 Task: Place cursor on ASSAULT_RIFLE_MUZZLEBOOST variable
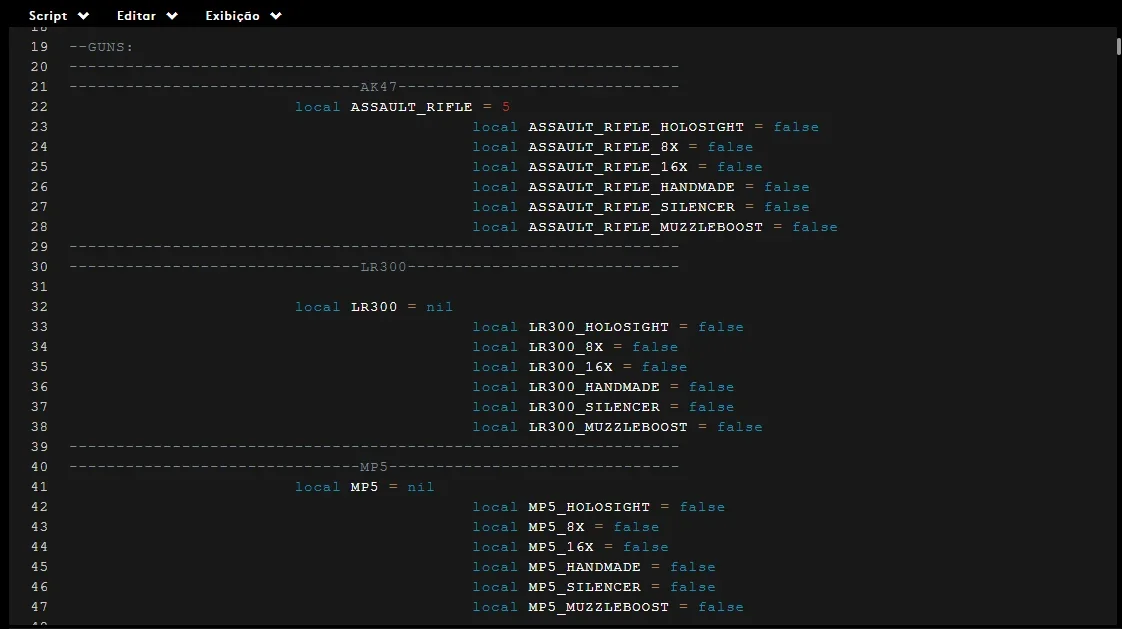coord(645,227)
